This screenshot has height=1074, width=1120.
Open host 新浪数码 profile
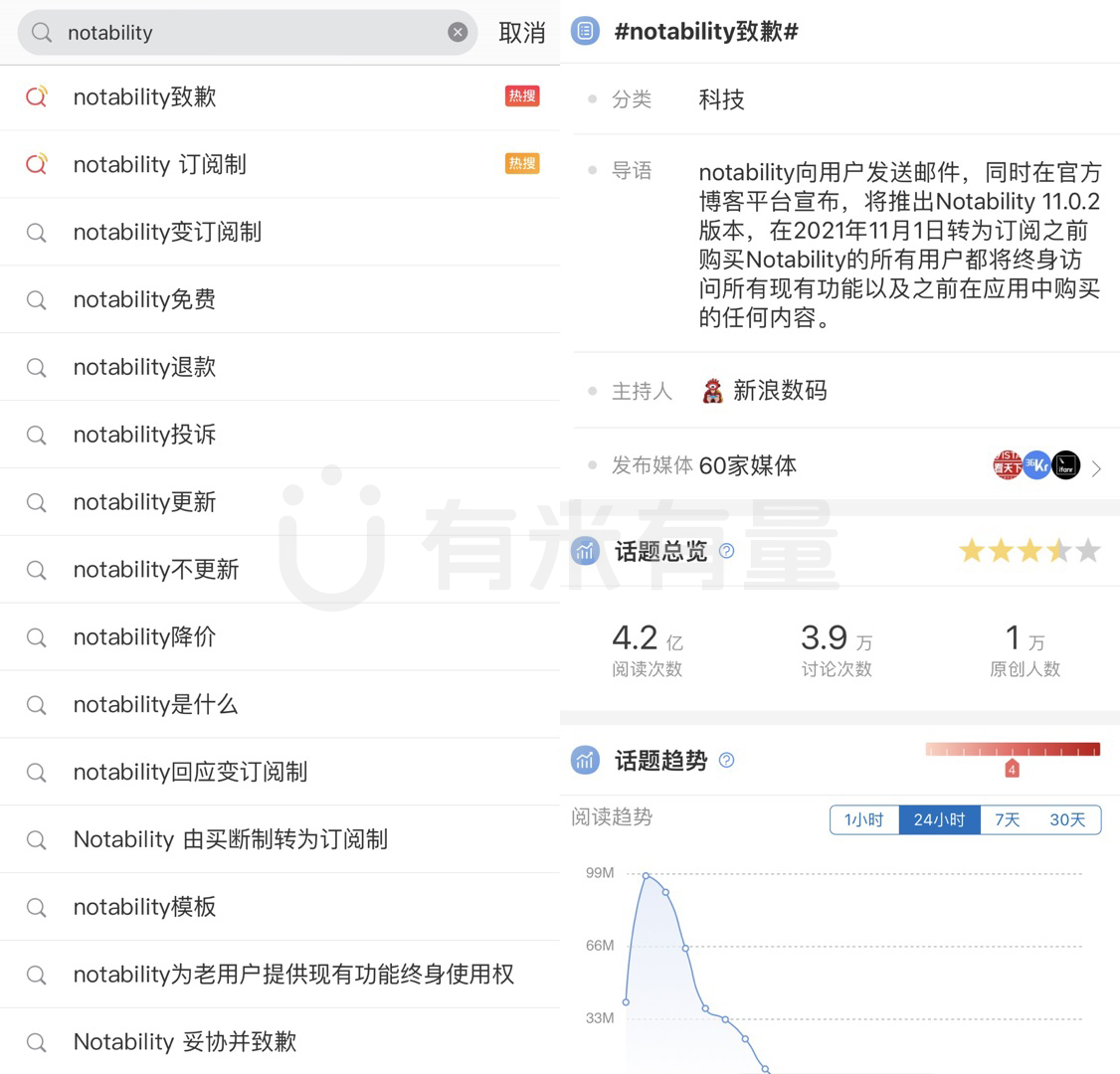click(x=780, y=391)
